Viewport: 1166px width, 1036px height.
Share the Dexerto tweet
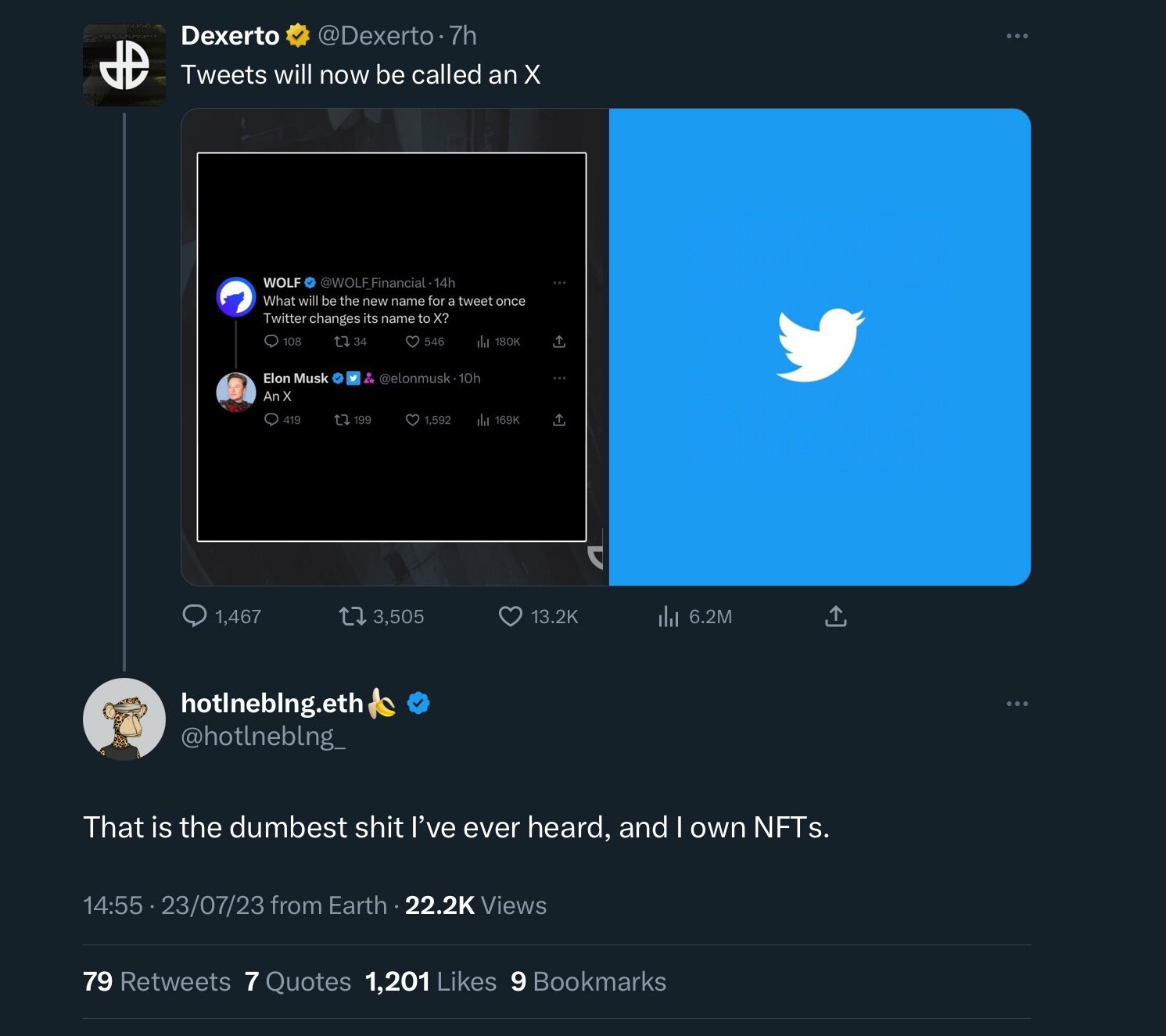(835, 616)
